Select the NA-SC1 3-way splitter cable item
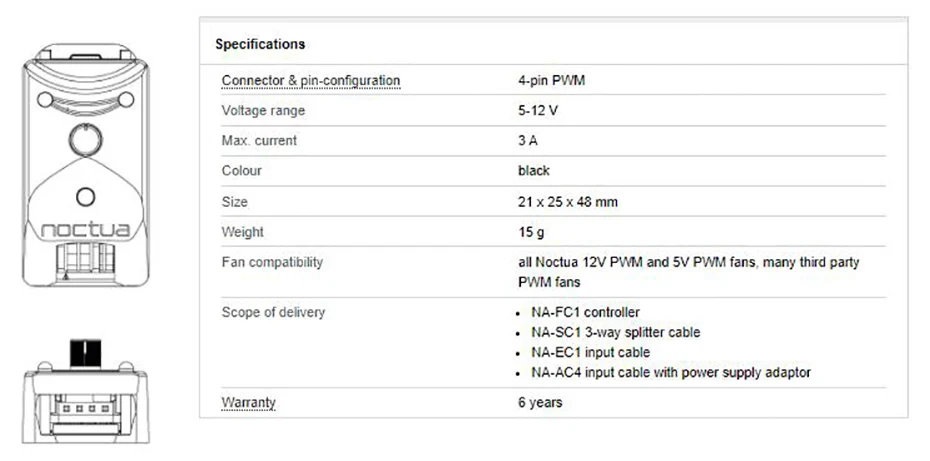Viewport: 930px width, 461px height. click(x=615, y=332)
